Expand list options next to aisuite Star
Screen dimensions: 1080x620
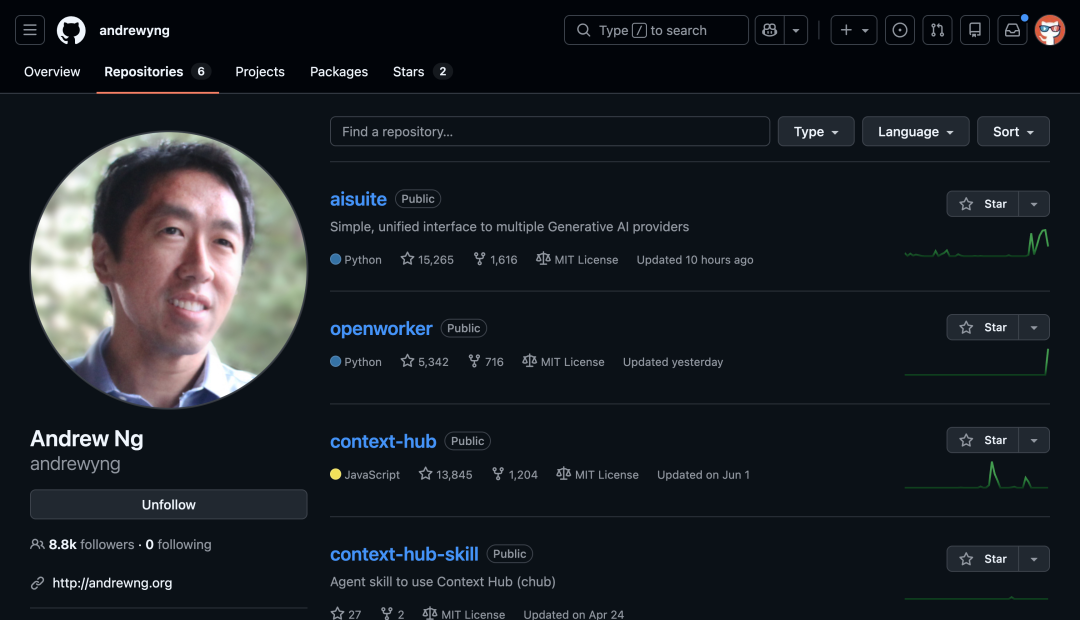[1034, 204]
